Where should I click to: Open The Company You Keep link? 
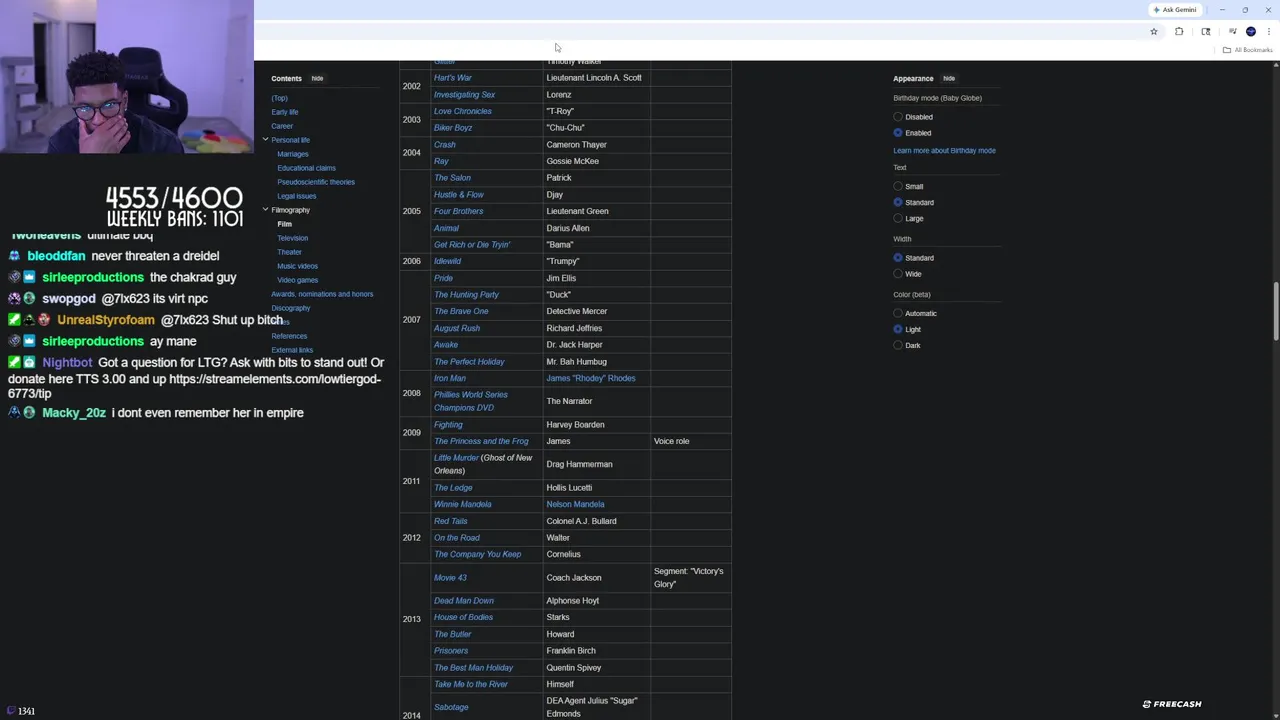(477, 555)
